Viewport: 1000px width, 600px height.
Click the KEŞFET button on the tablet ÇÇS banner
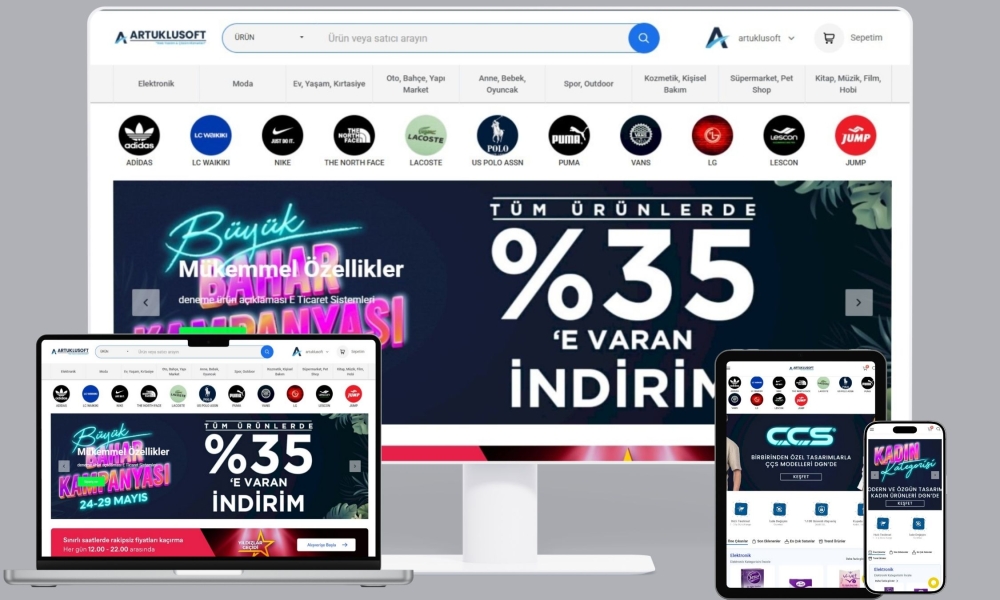point(801,477)
